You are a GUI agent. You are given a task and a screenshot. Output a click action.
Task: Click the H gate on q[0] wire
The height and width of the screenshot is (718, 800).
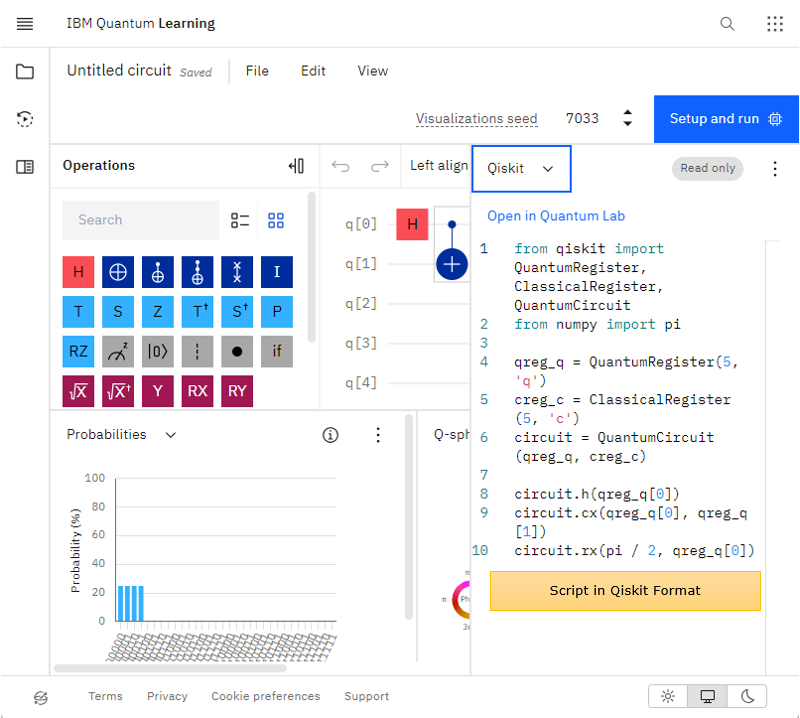click(412, 224)
